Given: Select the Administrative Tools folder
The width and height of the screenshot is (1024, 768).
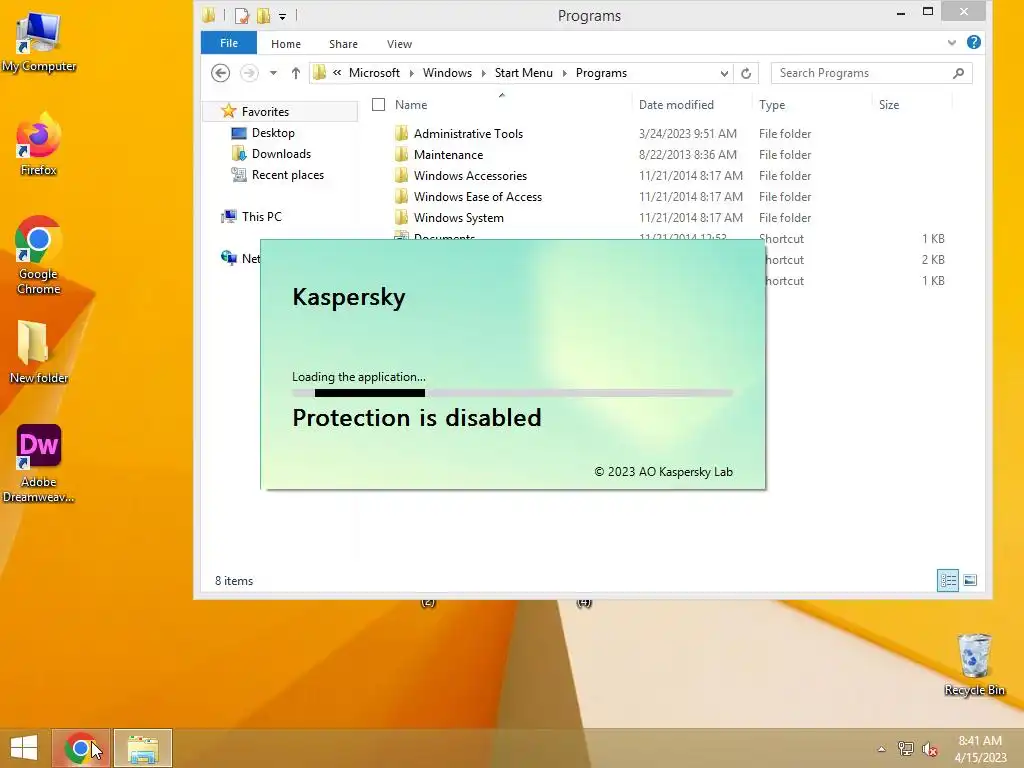Looking at the screenshot, I should pos(468,134).
